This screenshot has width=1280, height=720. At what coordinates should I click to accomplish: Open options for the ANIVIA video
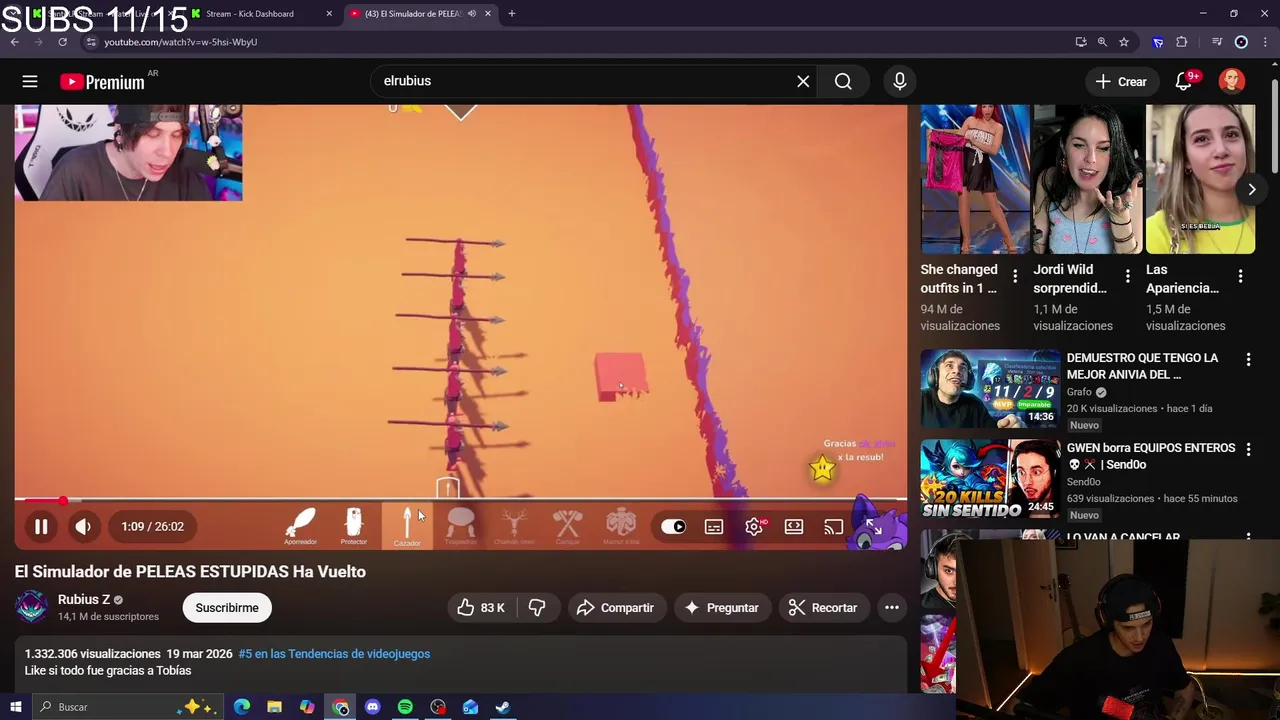(1248, 359)
